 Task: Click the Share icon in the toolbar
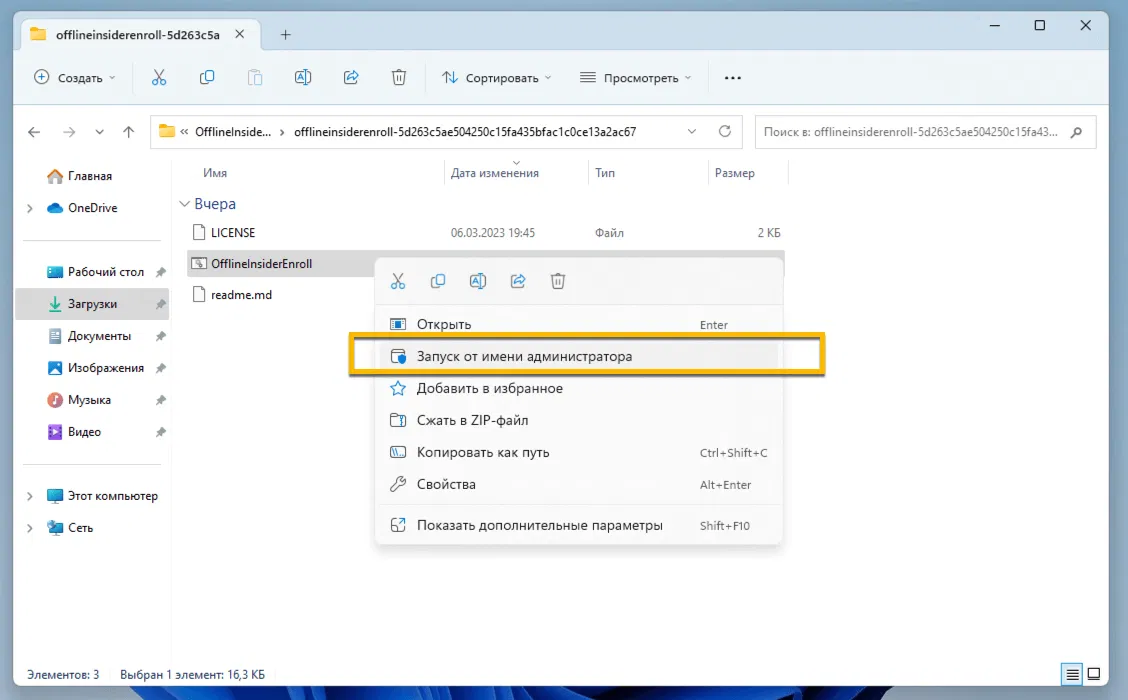[351, 78]
